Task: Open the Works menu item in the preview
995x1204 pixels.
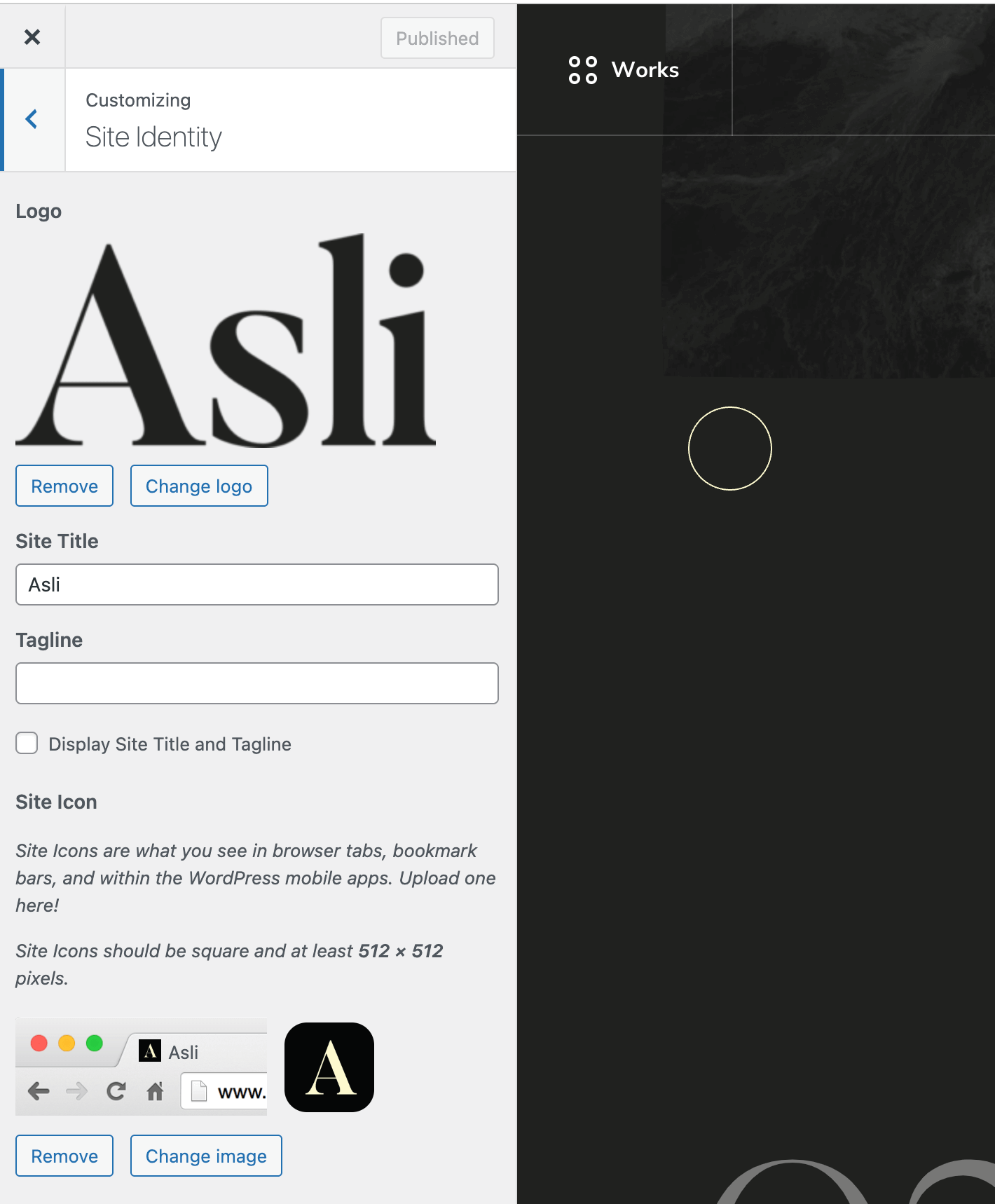Action: [x=645, y=70]
